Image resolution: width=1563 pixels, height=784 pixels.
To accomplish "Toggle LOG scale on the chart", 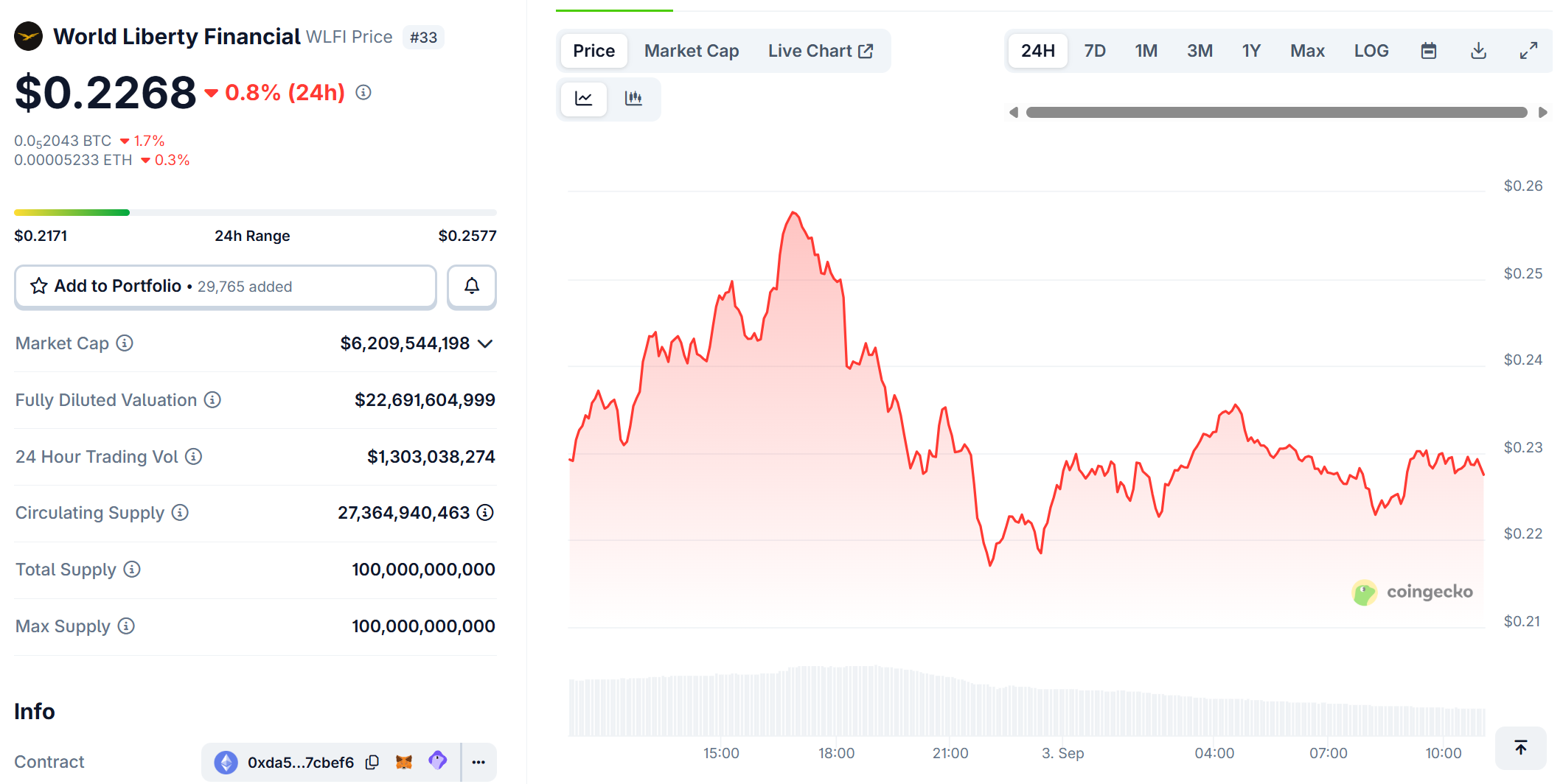I will [x=1371, y=51].
